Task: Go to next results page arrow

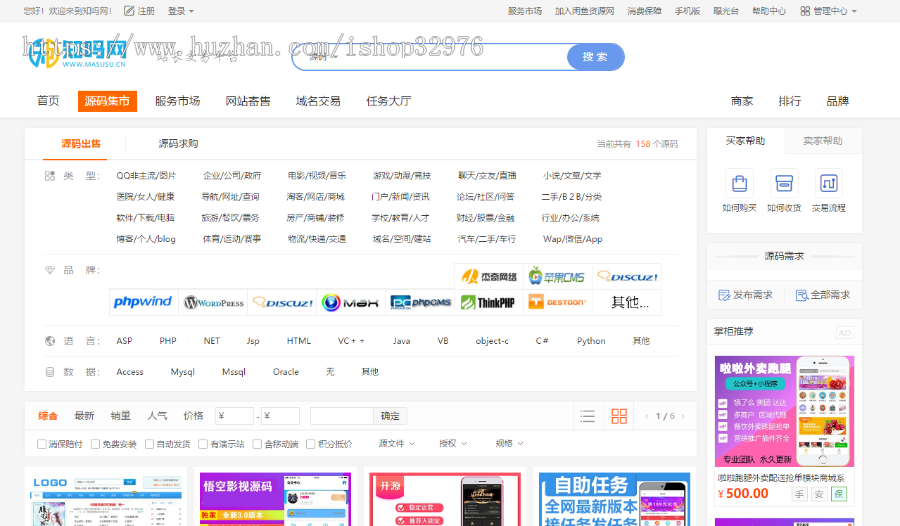Action: click(683, 416)
